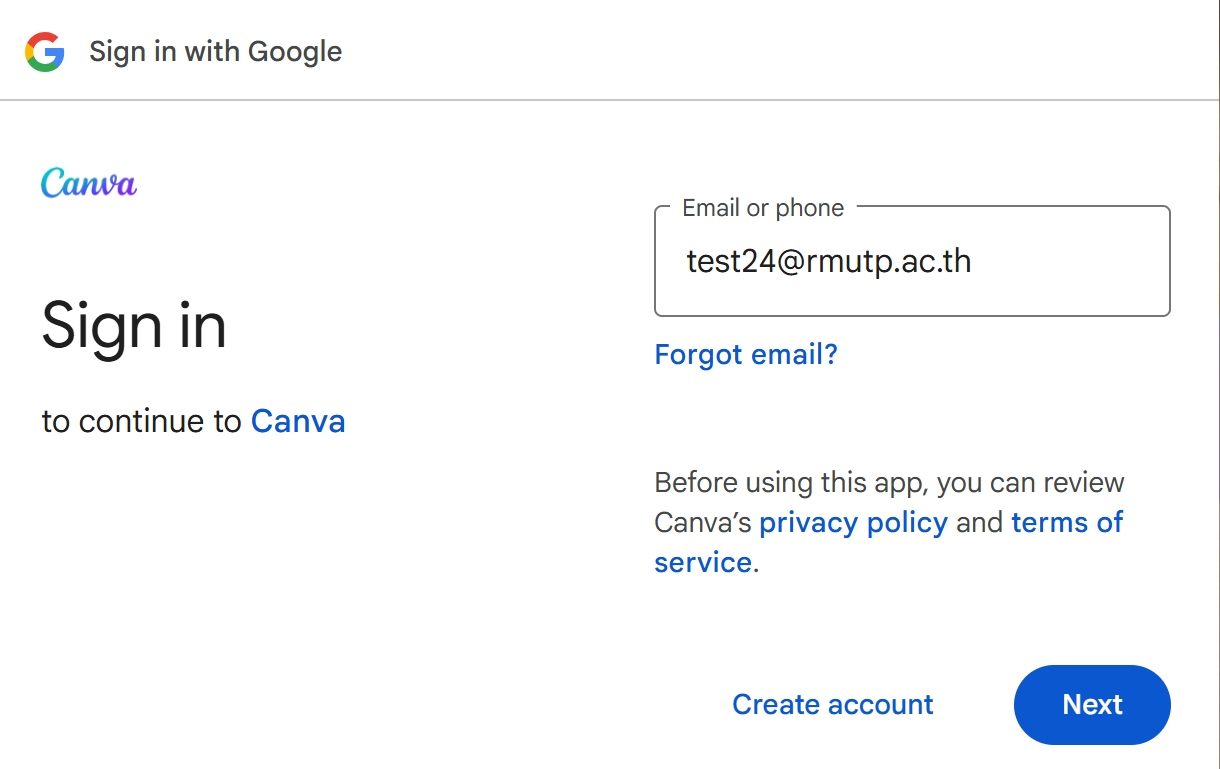Open Canva's privacy policy link
The width and height of the screenshot is (1220, 769).
pyautogui.click(x=853, y=522)
